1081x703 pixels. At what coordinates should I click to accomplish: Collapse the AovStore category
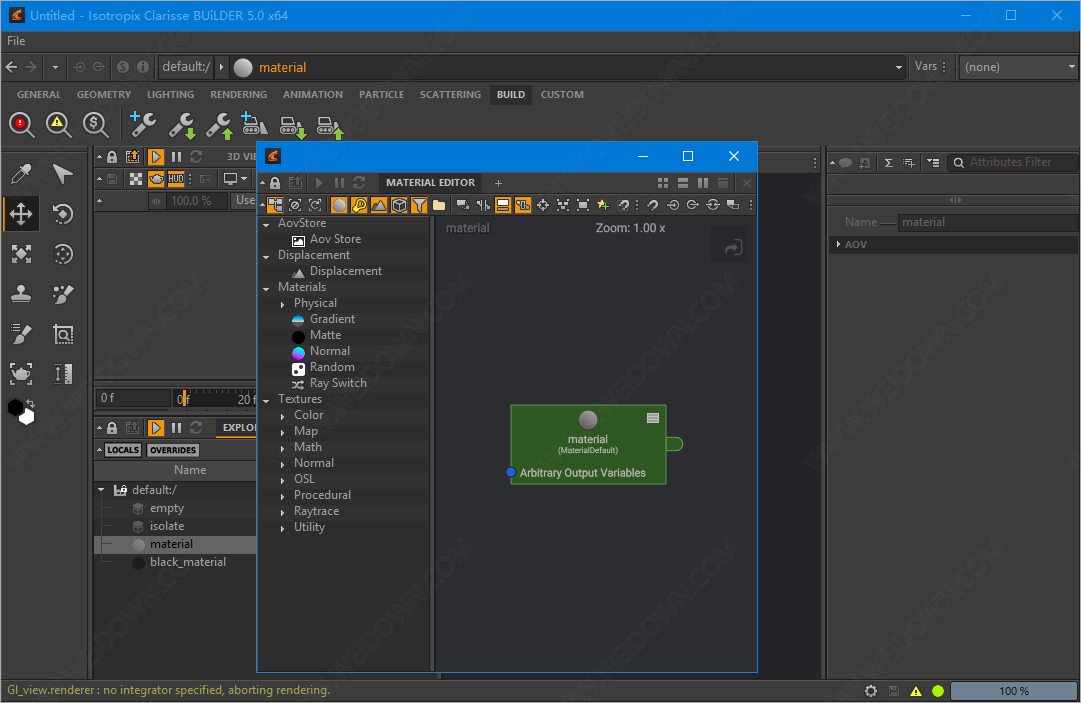coord(267,224)
